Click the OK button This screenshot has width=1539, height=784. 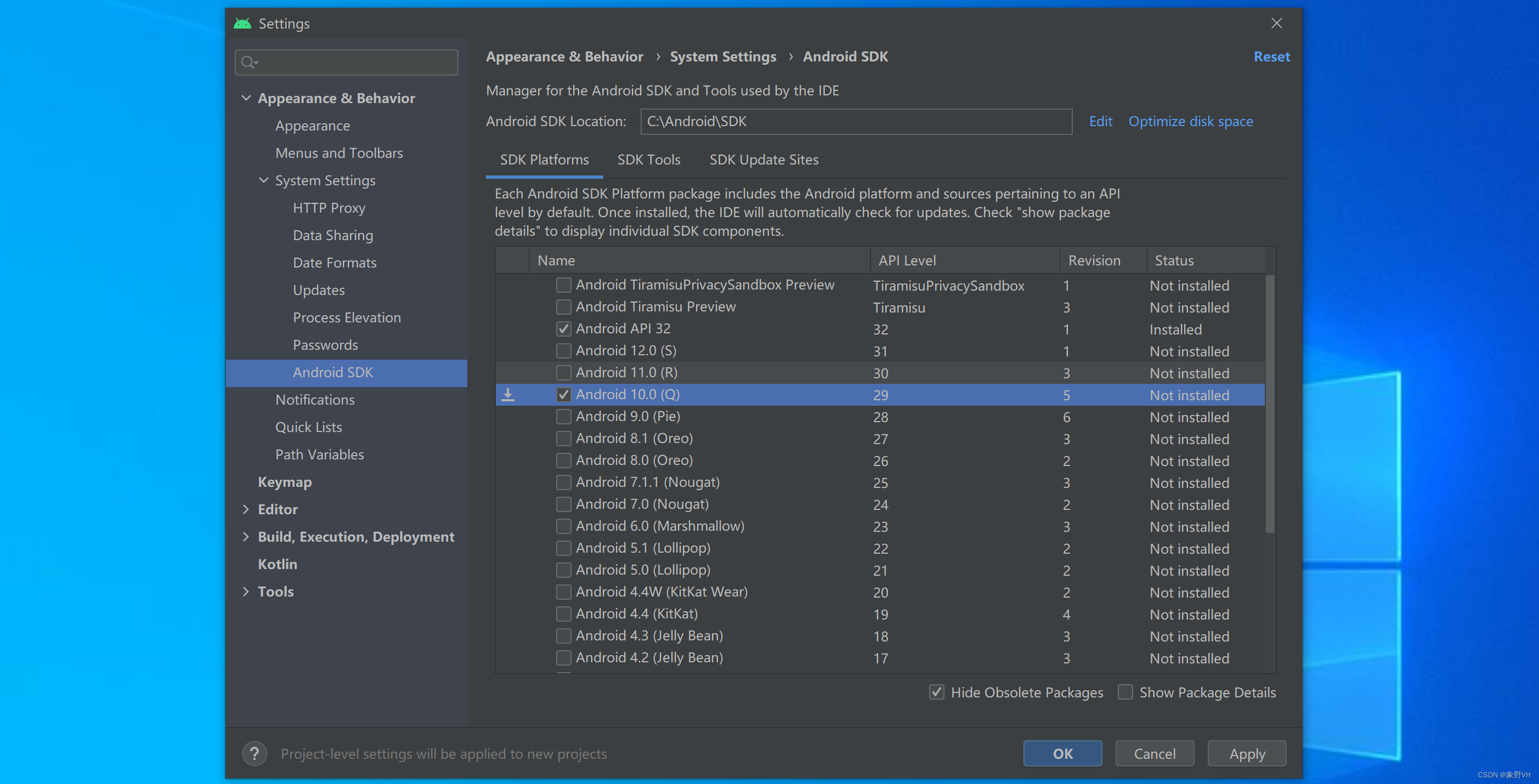(1062, 753)
